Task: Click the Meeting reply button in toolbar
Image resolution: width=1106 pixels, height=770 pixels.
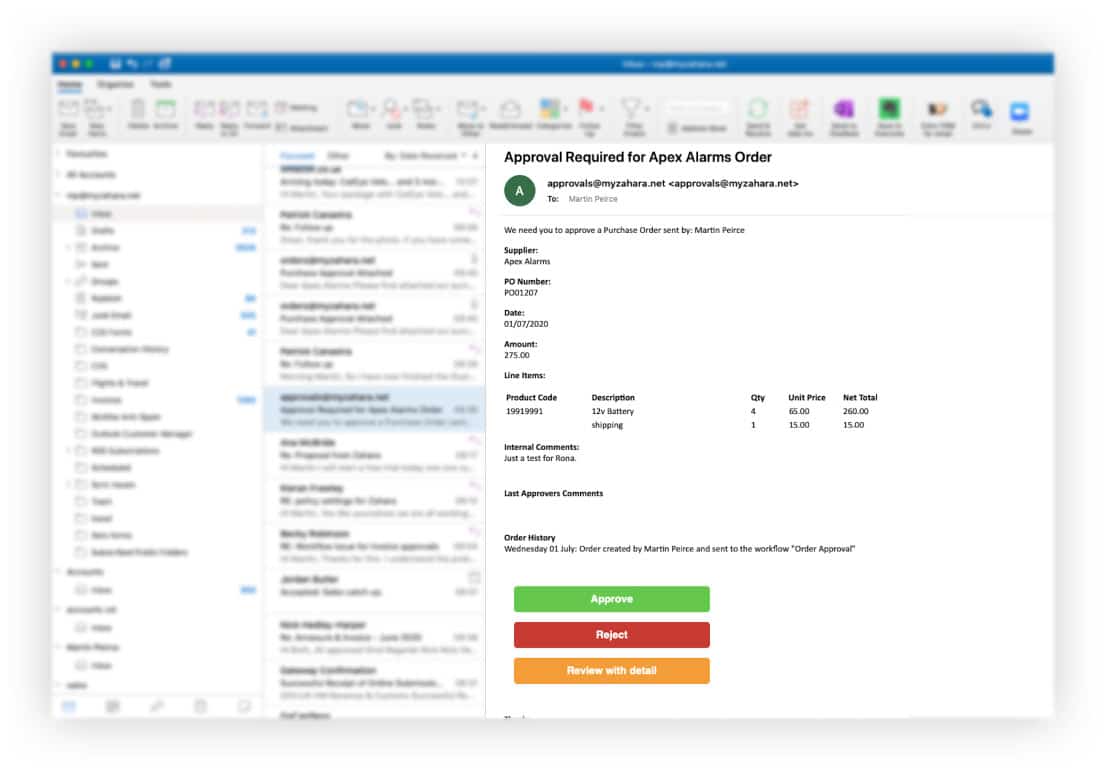Action: (297, 107)
